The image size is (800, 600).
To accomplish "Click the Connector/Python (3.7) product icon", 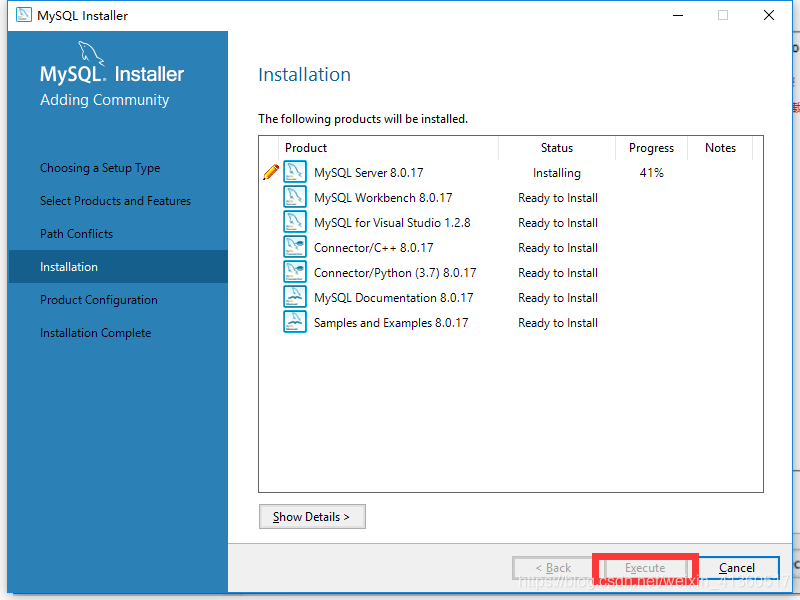I will click(295, 271).
